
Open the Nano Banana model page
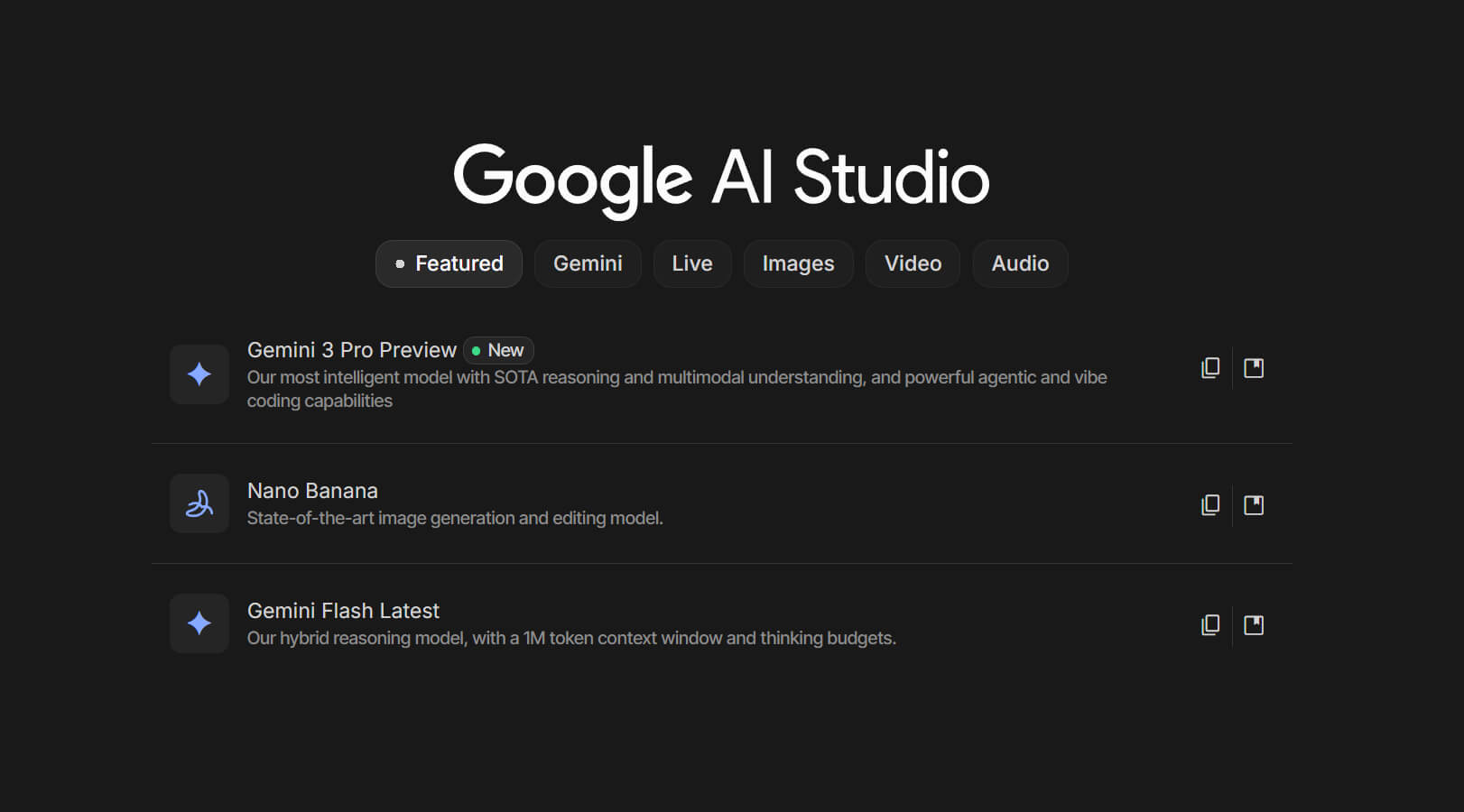click(x=313, y=490)
